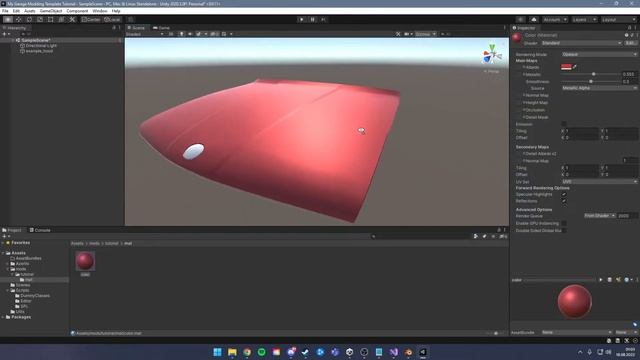The image size is (640, 360).
Task: Click the scene orientation gizmo
Action: tap(492, 55)
